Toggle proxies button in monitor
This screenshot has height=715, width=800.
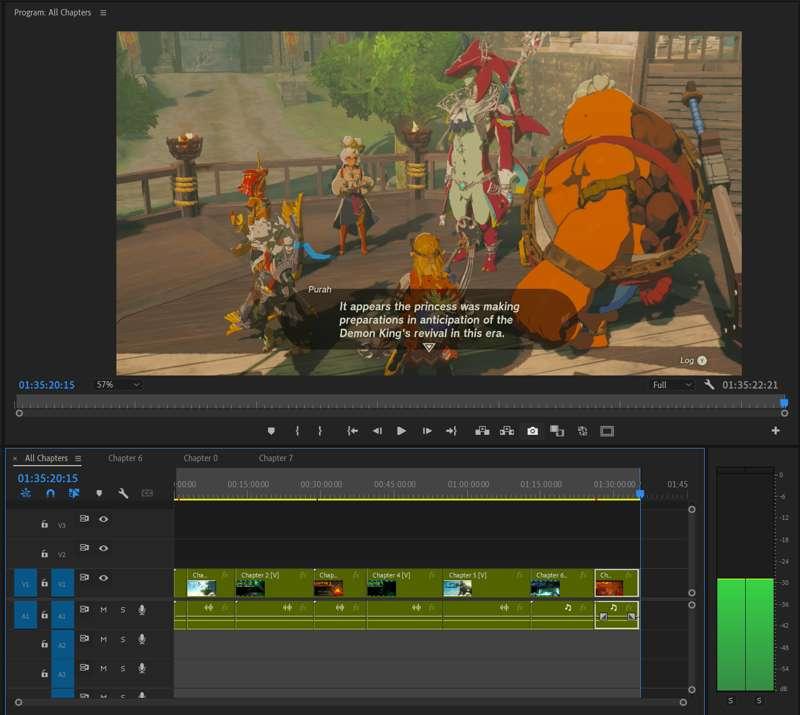(x=582, y=431)
